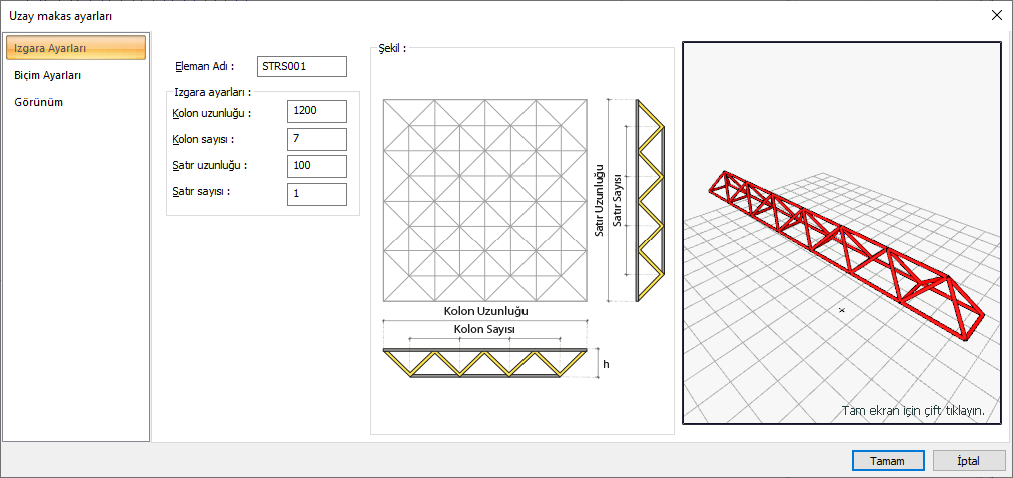Confirm settings with the Tamam button
1013x478 pixels.
coord(887,461)
